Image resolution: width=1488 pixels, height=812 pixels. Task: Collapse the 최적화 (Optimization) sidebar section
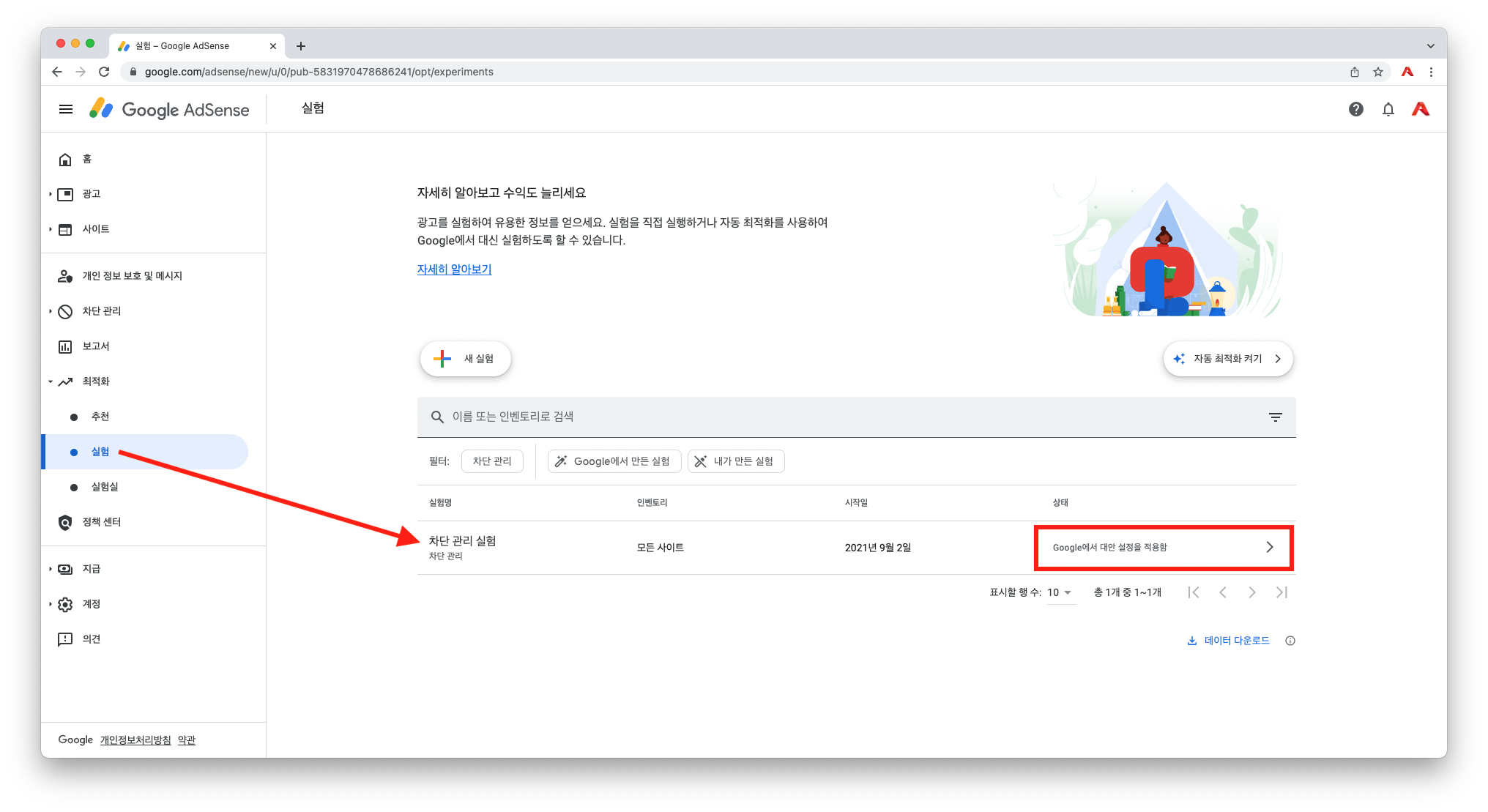(x=95, y=381)
